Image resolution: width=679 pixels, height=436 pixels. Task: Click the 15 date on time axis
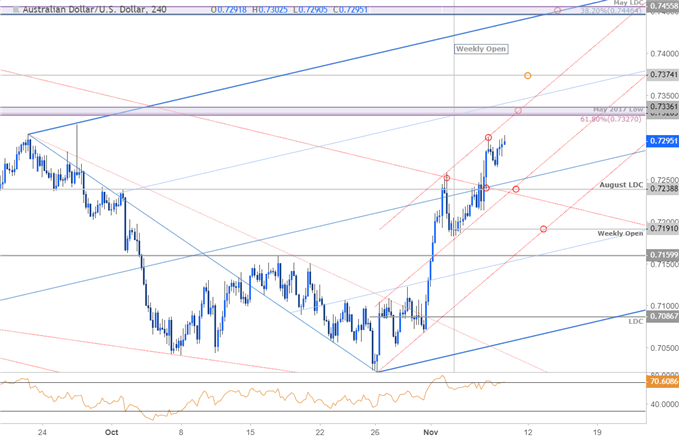pos(250,432)
